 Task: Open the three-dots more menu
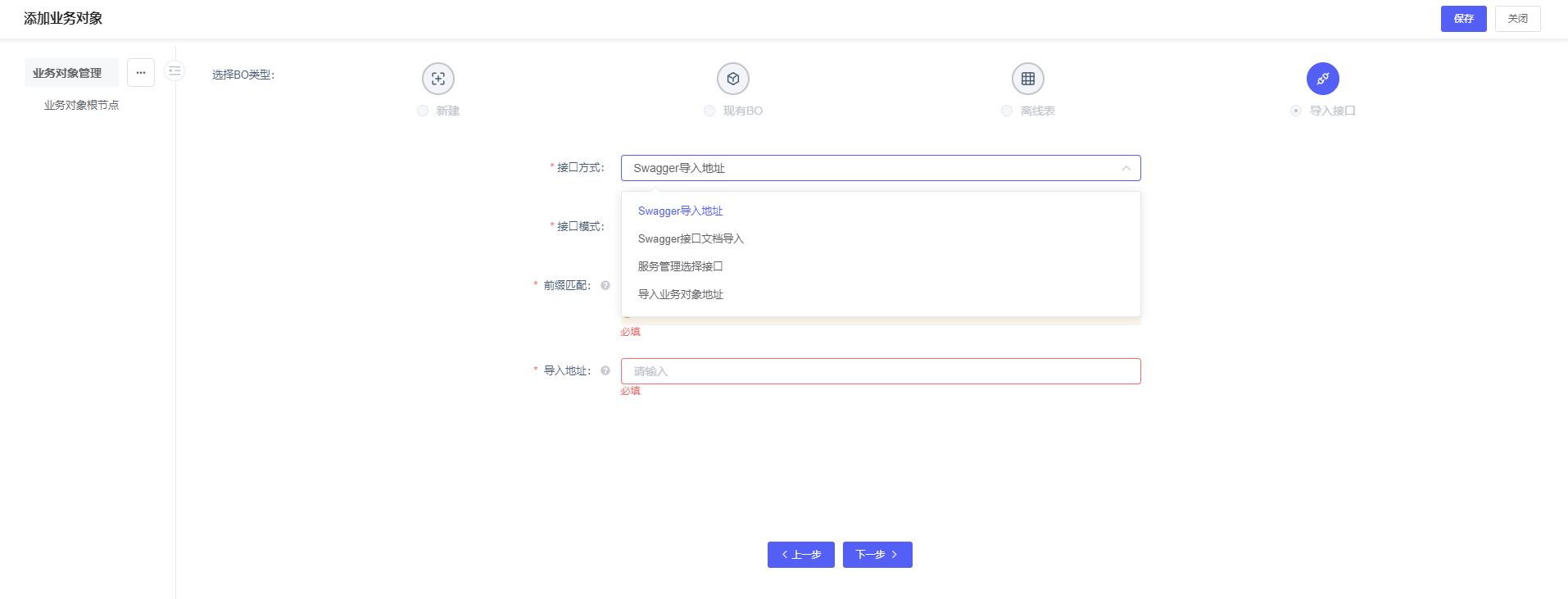tap(141, 73)
